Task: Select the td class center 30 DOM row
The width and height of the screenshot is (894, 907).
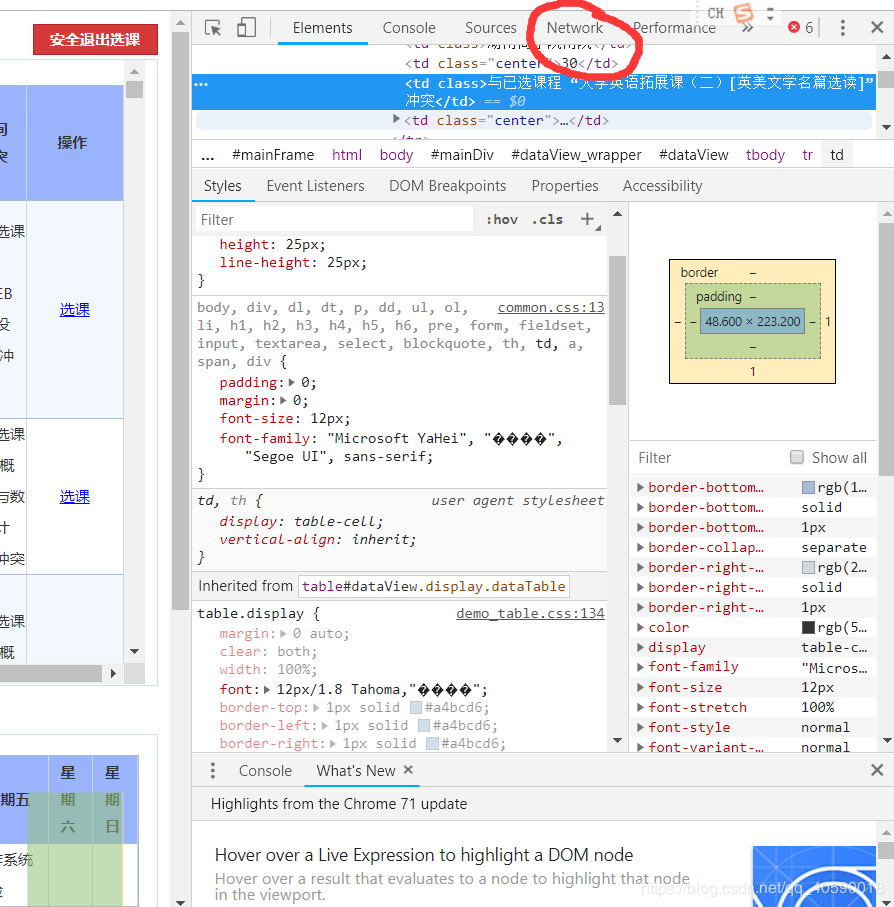Action: 512,63
